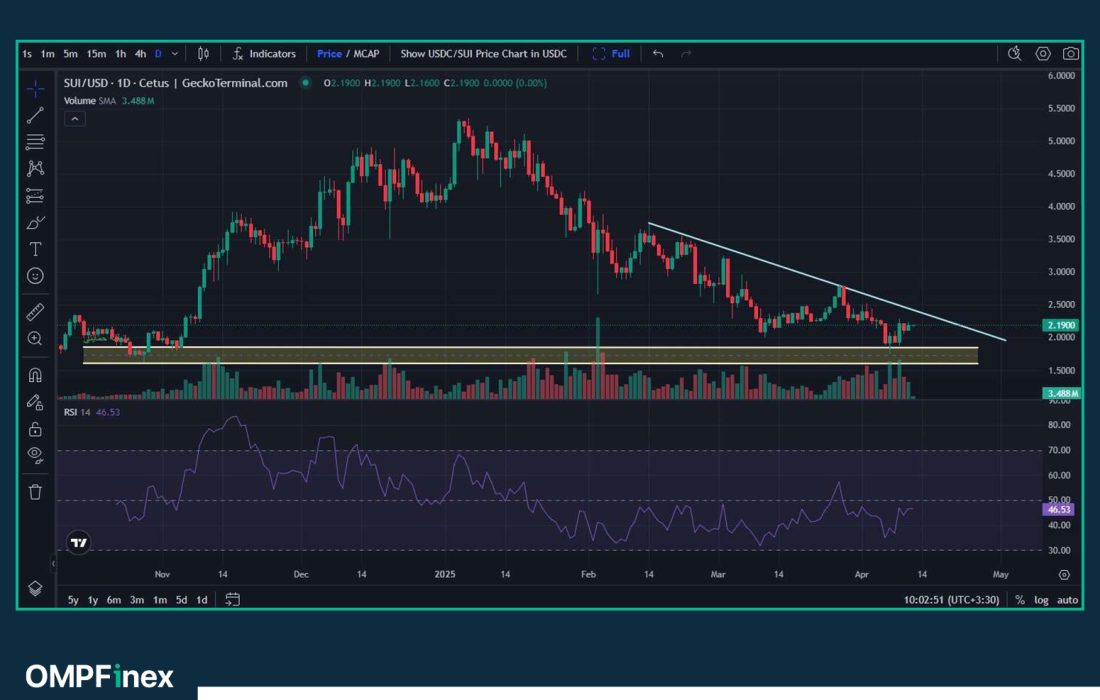Select the ruler measure tool
Screen dimensions: 1100x700
pos(35,313)
